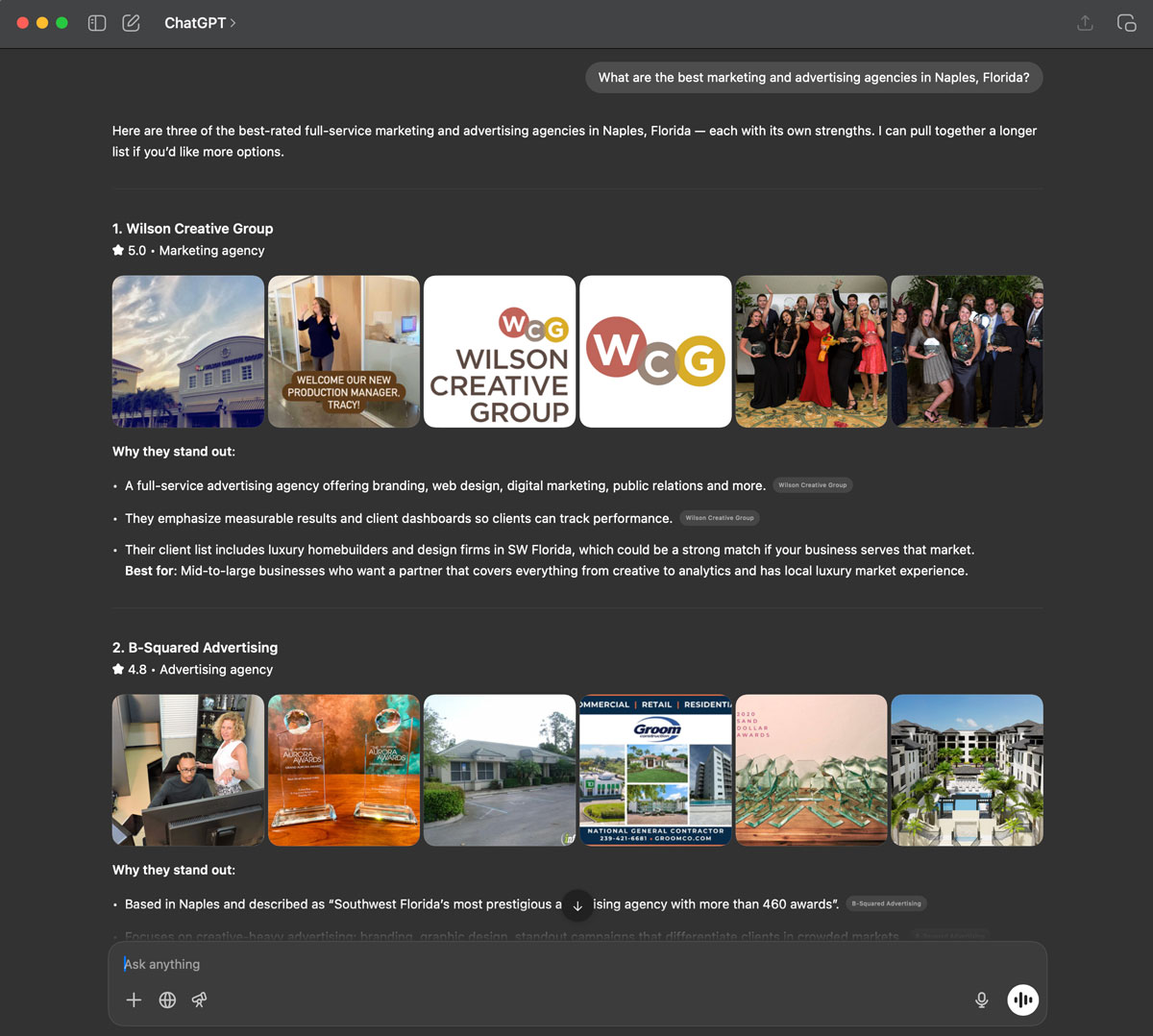Click the scroll-to-bottom arrow
Viewport: 1153px width, 1036px height.
click(577, 905)
